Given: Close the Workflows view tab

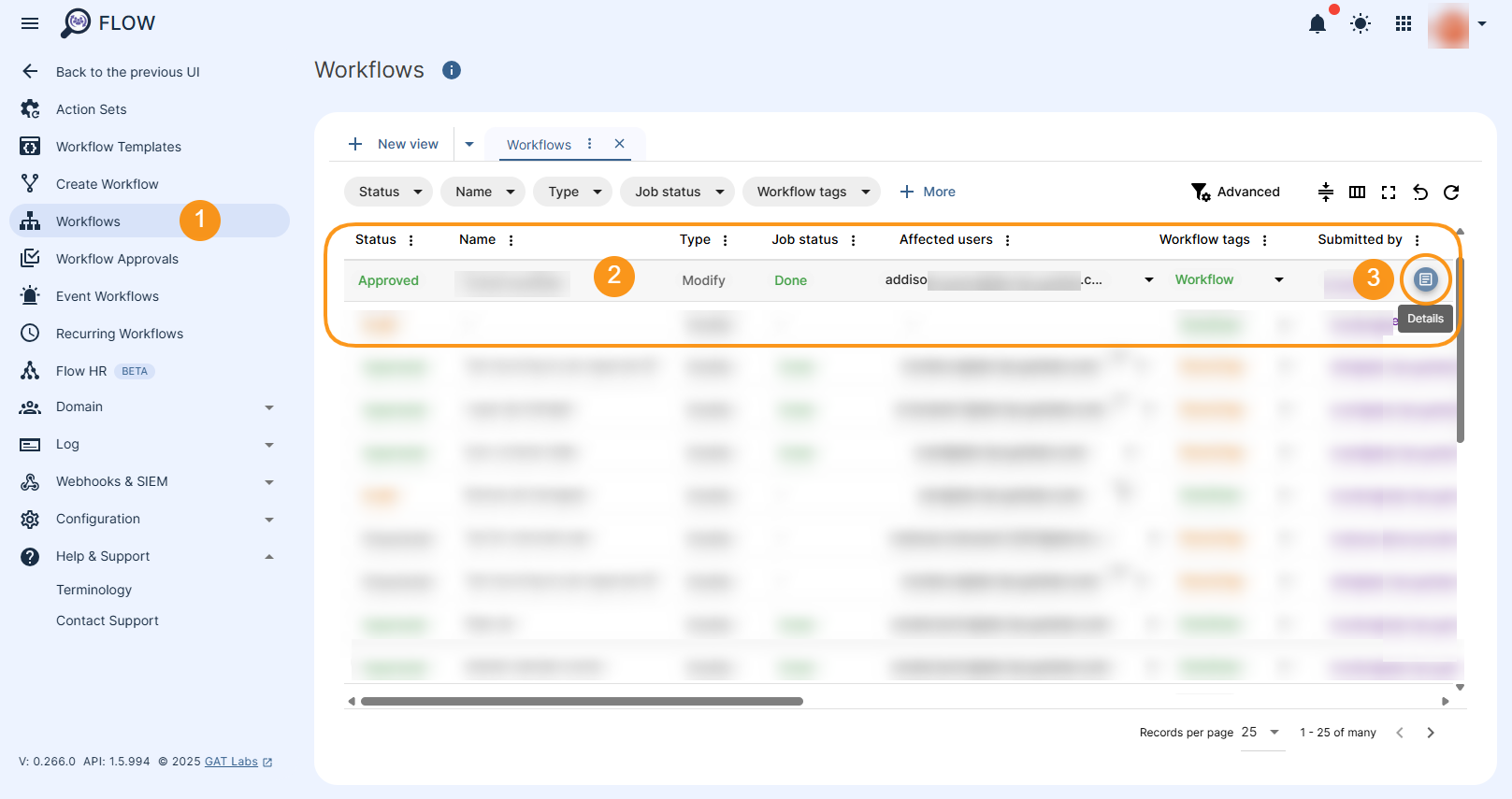Looking at the screenshot, I should coord(619,144).
